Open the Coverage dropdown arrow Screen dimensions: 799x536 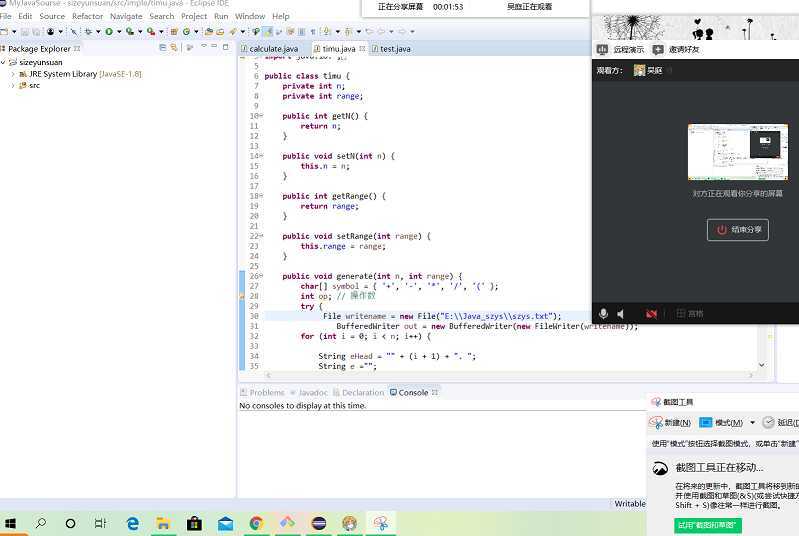(x=140, y=32)
